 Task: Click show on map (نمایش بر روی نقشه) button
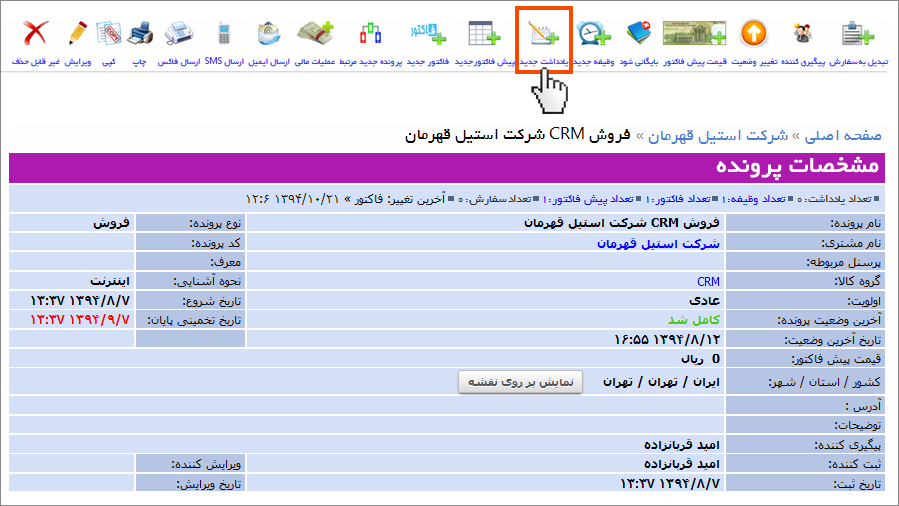(520, 382)
